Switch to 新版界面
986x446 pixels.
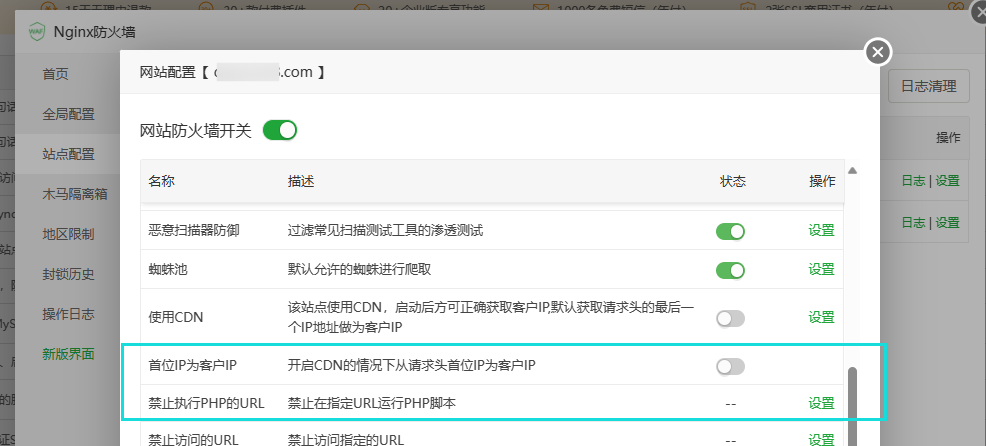tap(68, 354)
